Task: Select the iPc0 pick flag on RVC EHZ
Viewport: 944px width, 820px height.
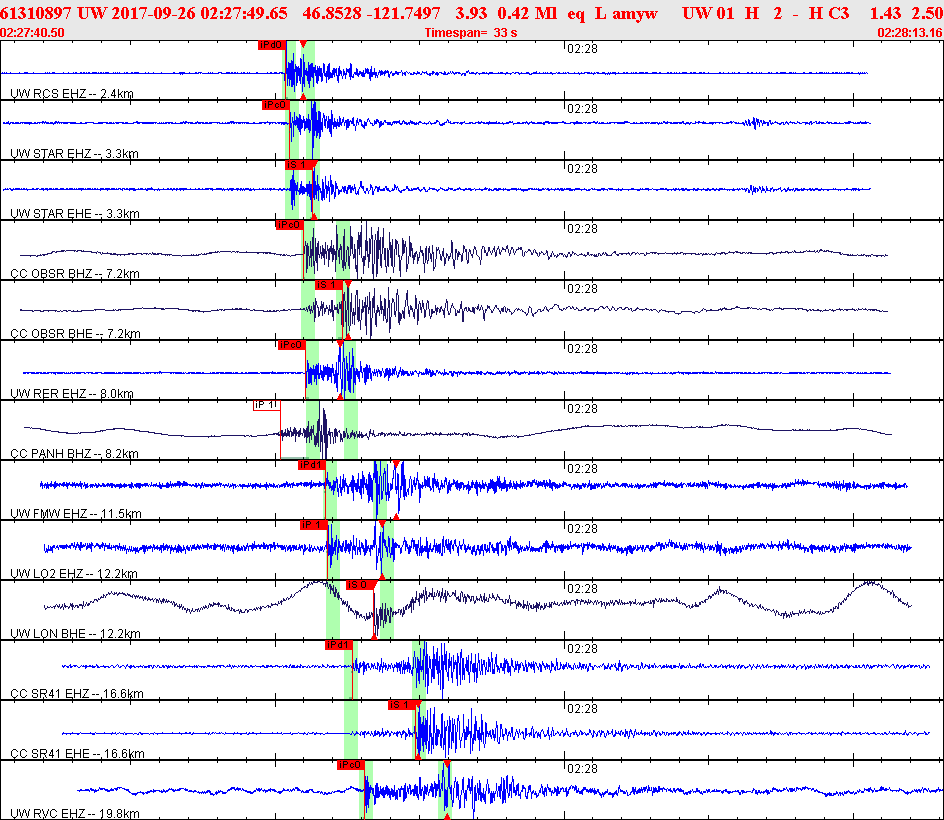Action: point(351,765)
